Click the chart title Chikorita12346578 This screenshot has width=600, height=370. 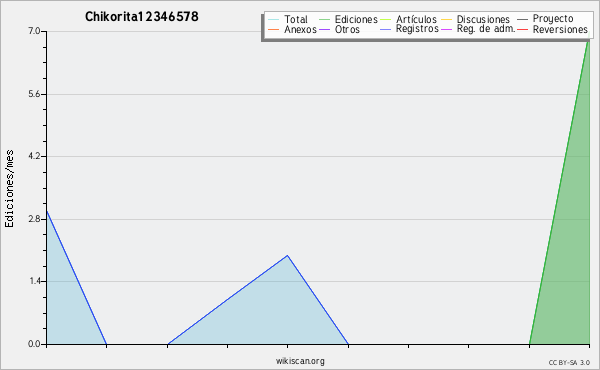pos(142,17)
